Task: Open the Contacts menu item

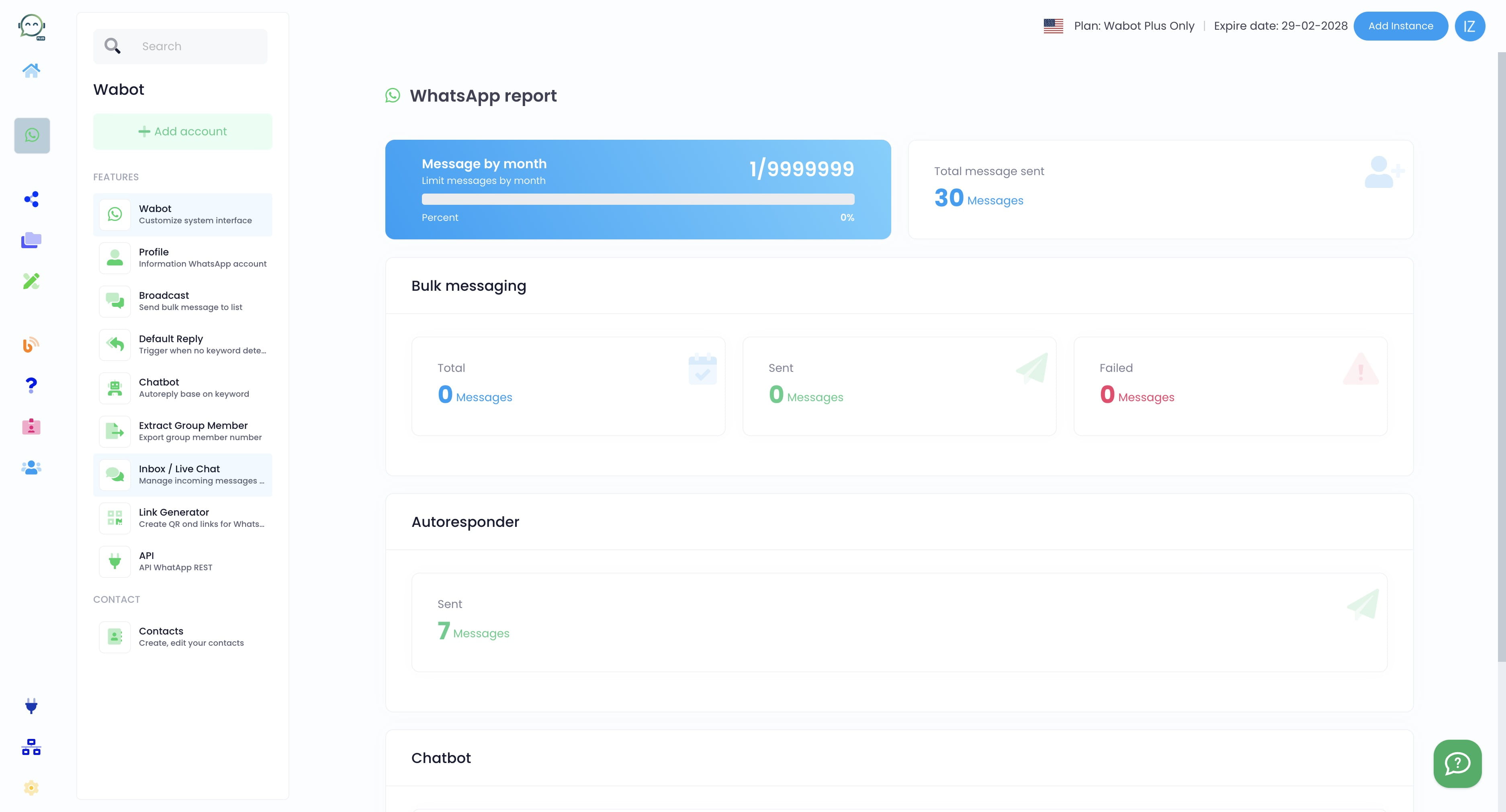Action: [x=182, y=637]
